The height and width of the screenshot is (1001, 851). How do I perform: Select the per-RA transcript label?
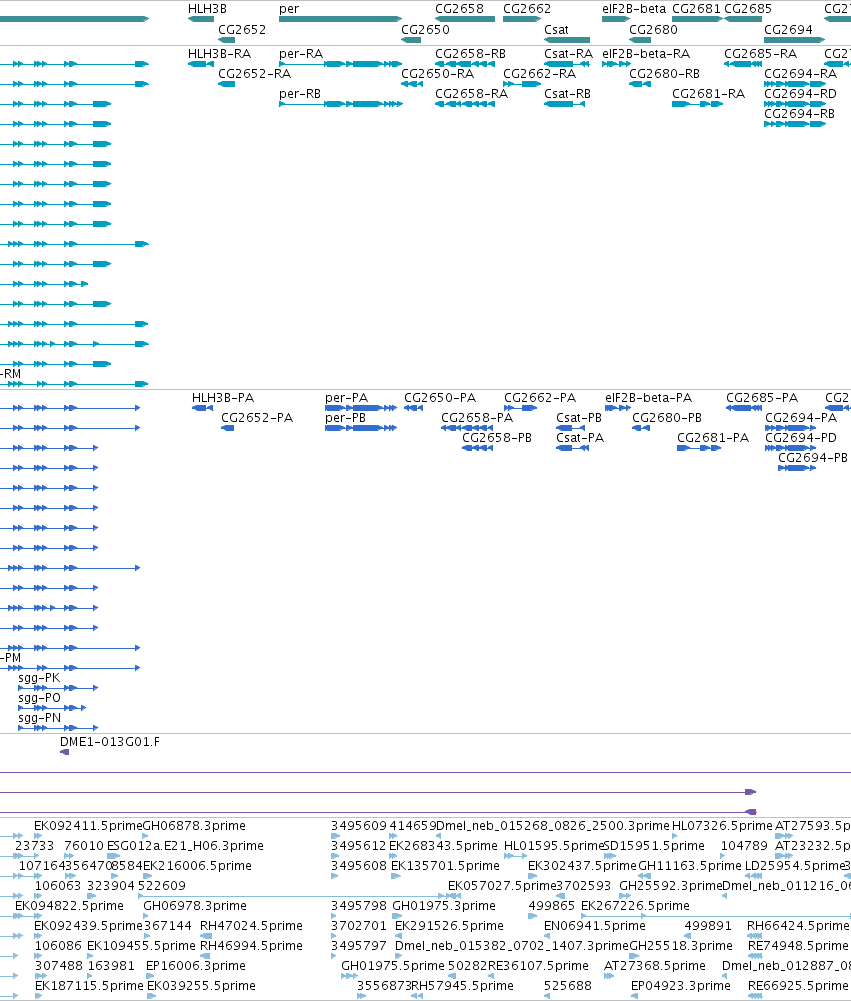[301, 54]
